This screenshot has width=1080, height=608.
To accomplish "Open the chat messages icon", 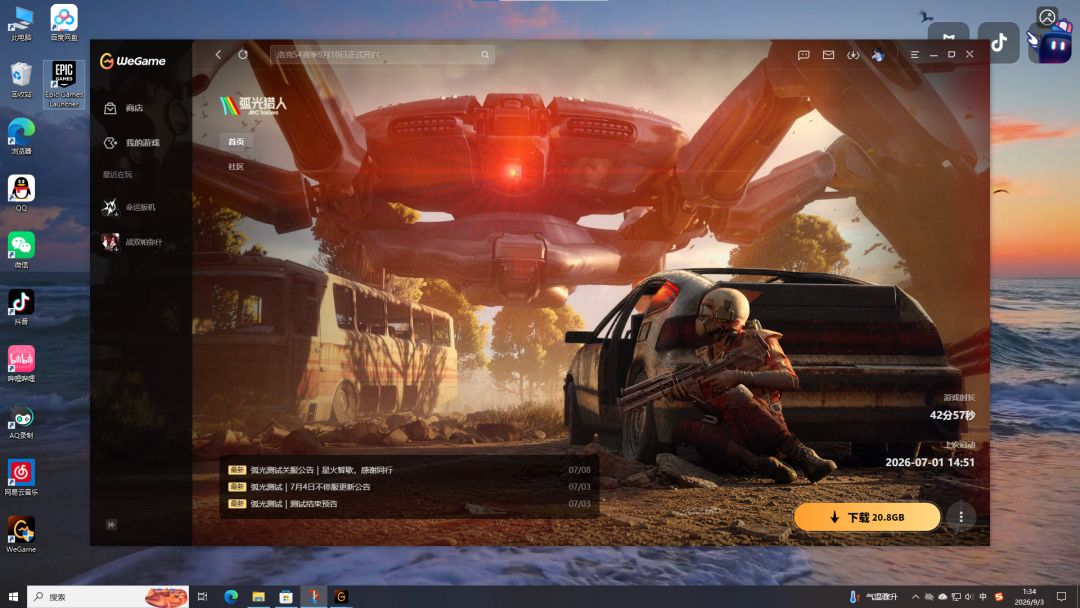I will tap(803, 54).
